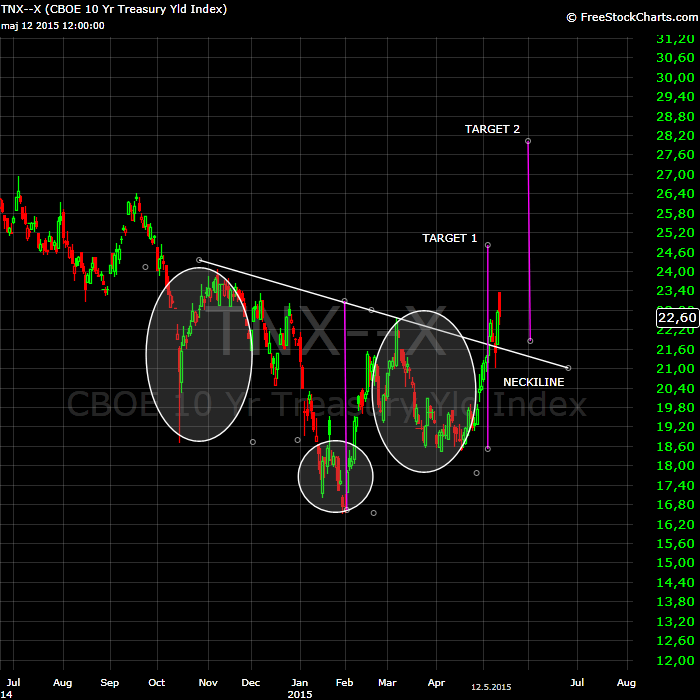This screenshot has width=700, height=700.
Task: Click the 12.5.2015 time axis marker
Action: click(491, 687)
